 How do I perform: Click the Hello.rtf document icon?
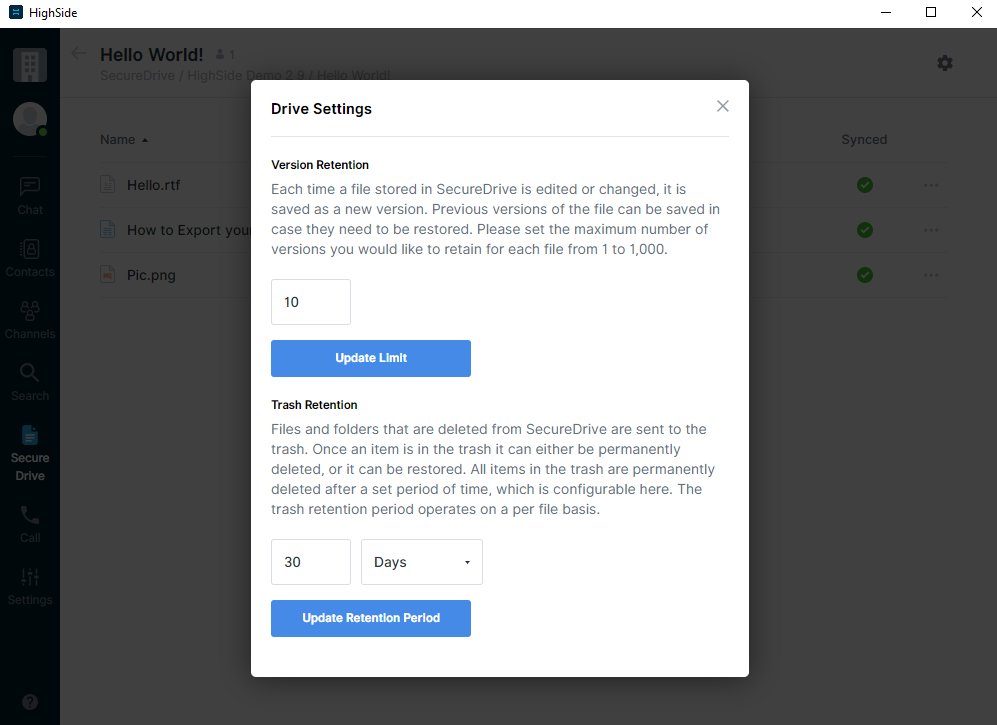107,184
